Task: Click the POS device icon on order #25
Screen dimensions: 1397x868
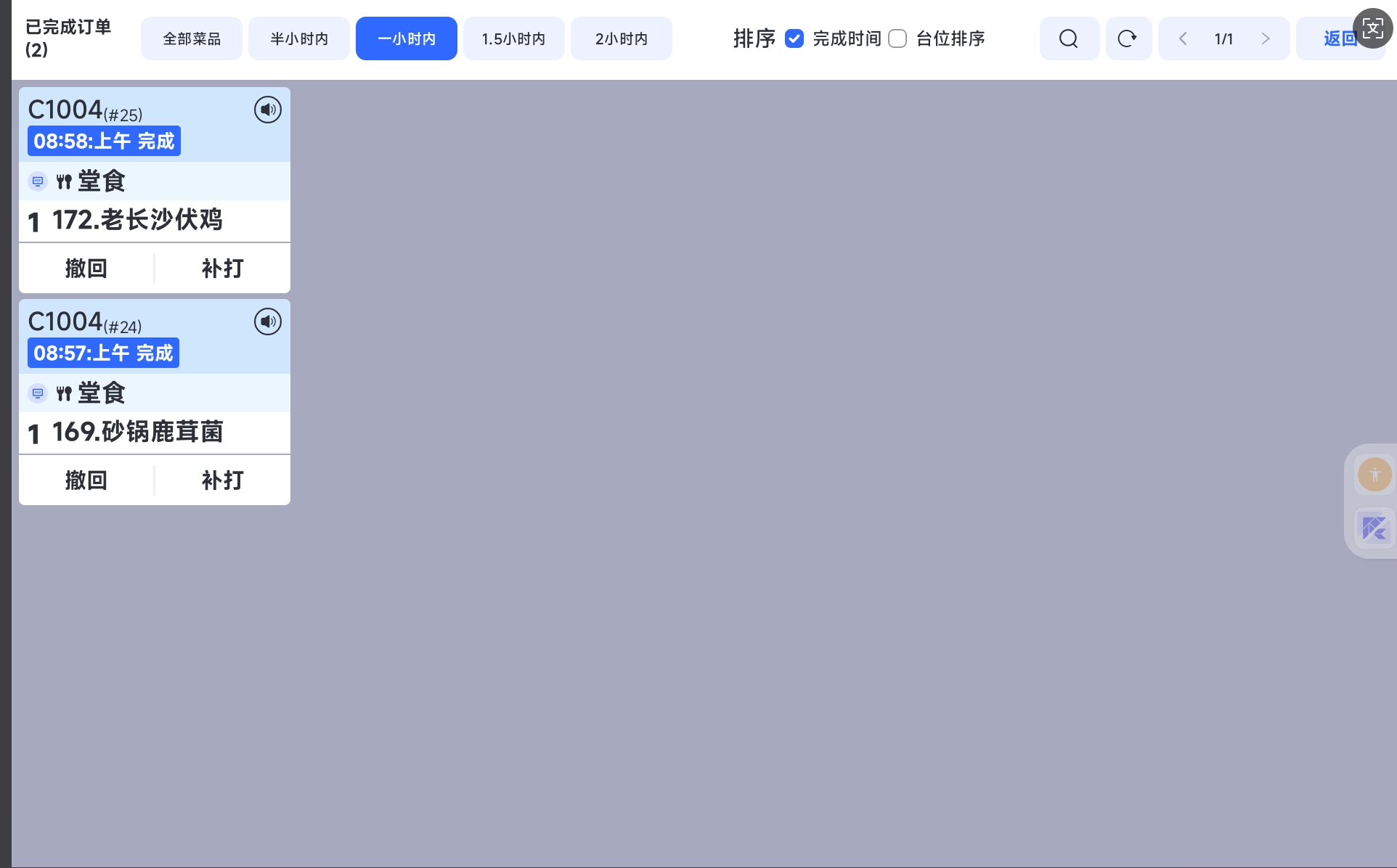Action: coord(38,181)
